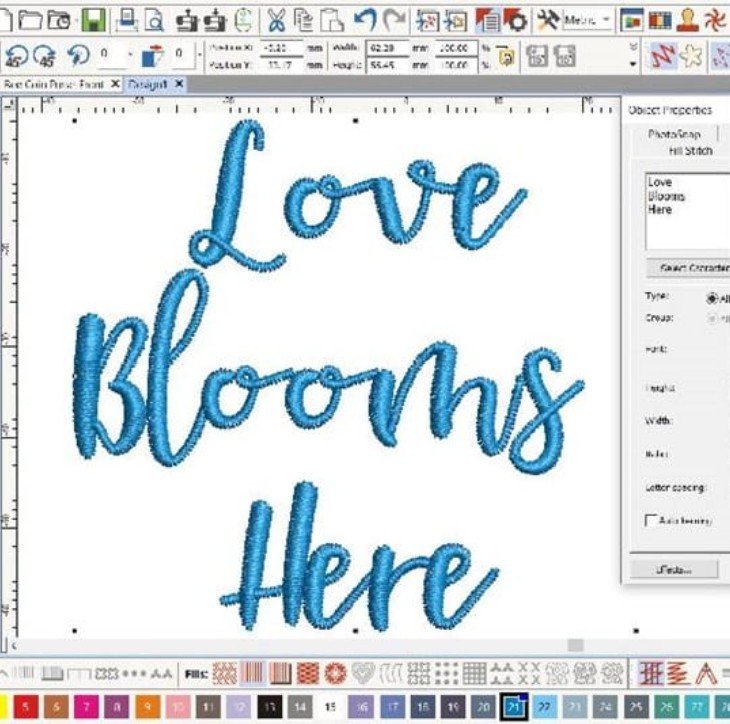Select the red wavy net fill icon
This screenshot has width=730, height=724.
308,673
